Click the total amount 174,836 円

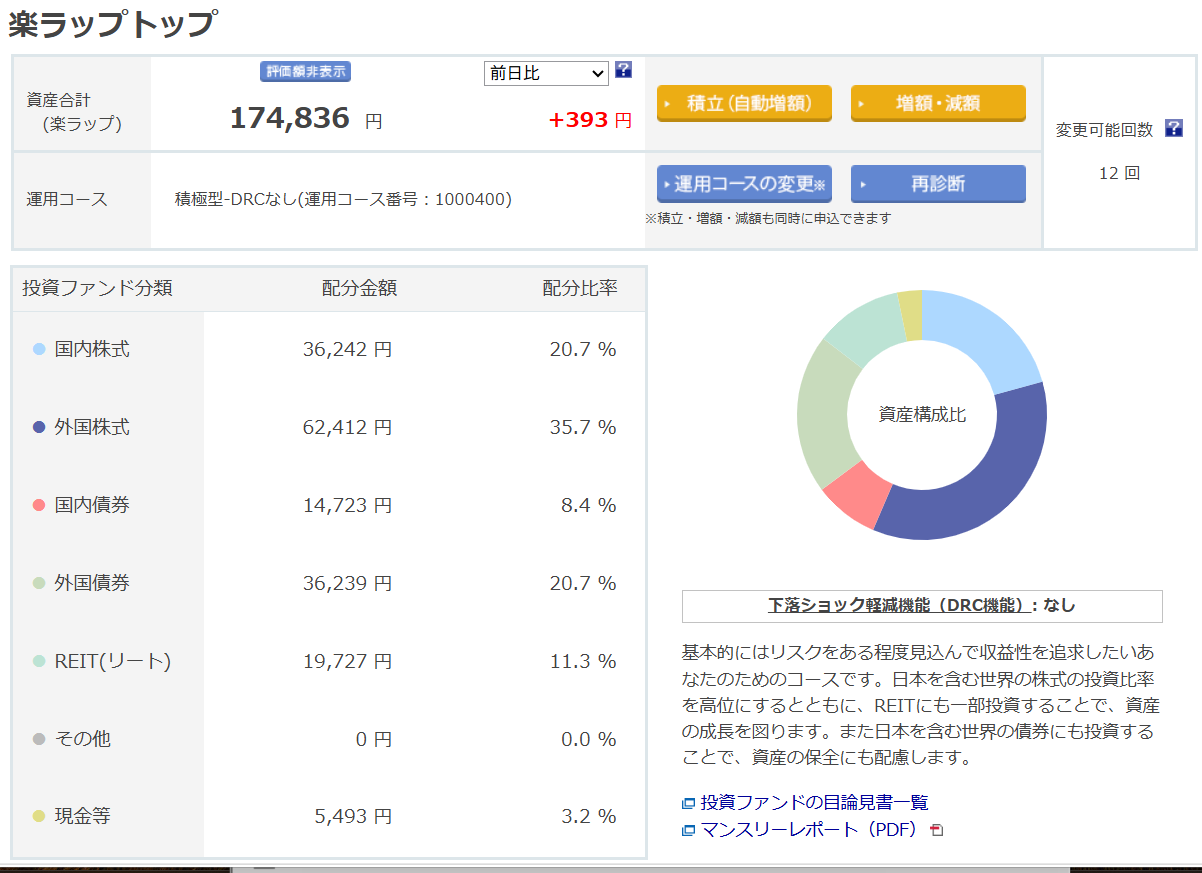[306, 119]
